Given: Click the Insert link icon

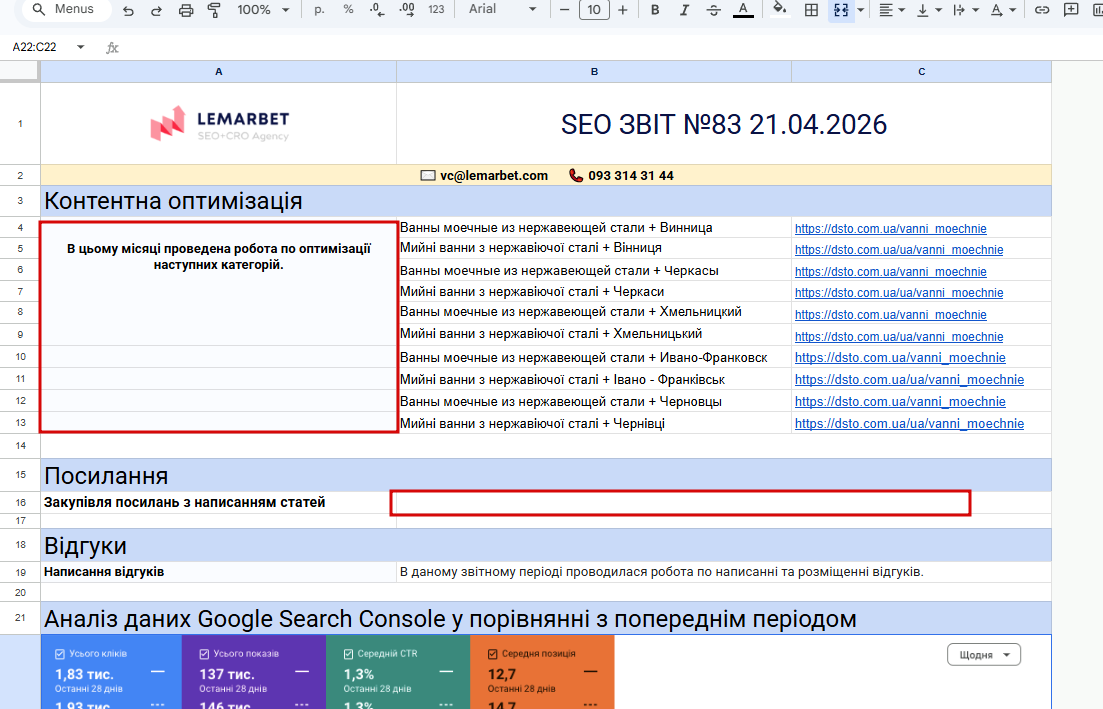Looking at the screenshot, I should pos(1042,10).
